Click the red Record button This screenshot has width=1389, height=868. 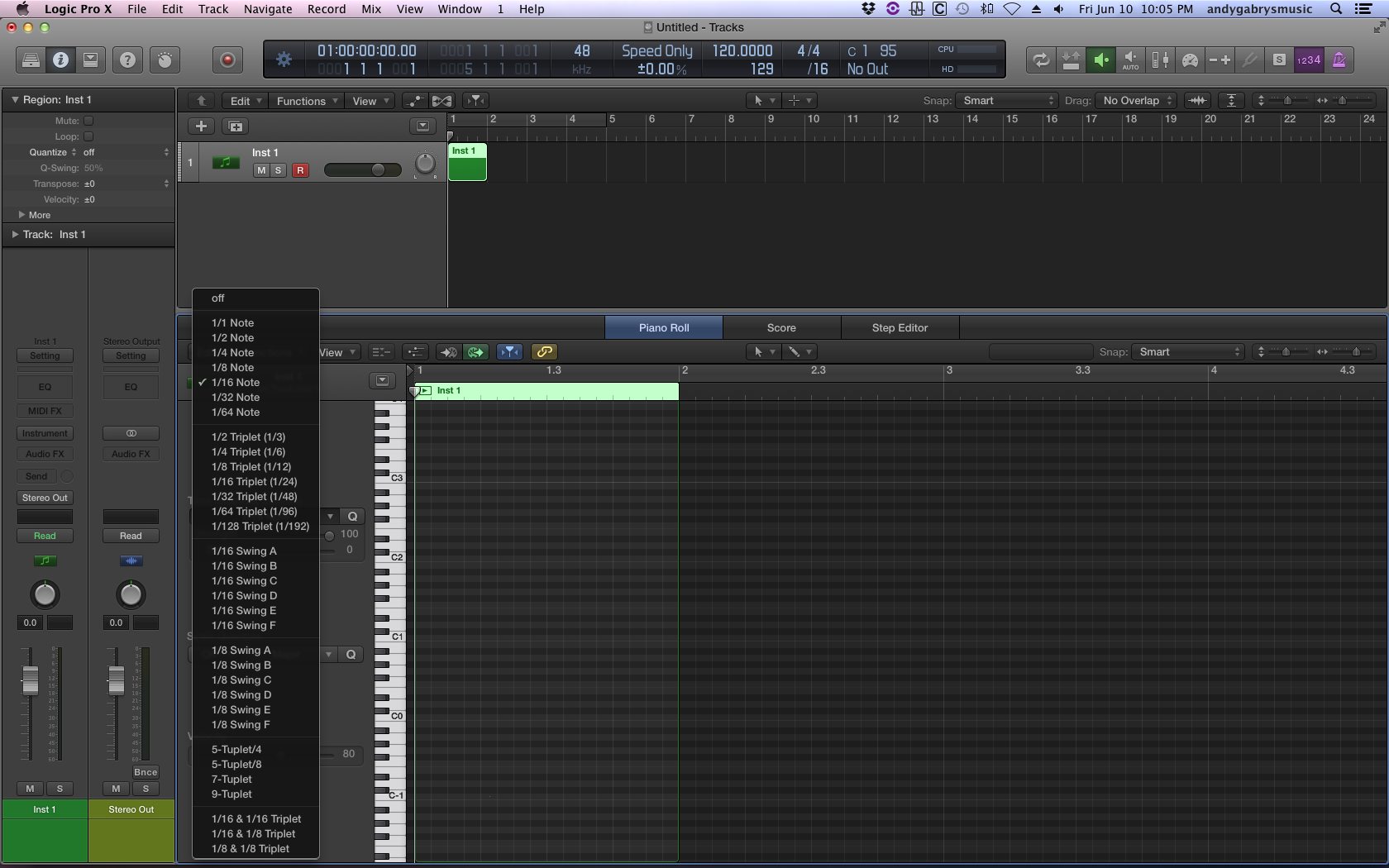pos(228,60)
